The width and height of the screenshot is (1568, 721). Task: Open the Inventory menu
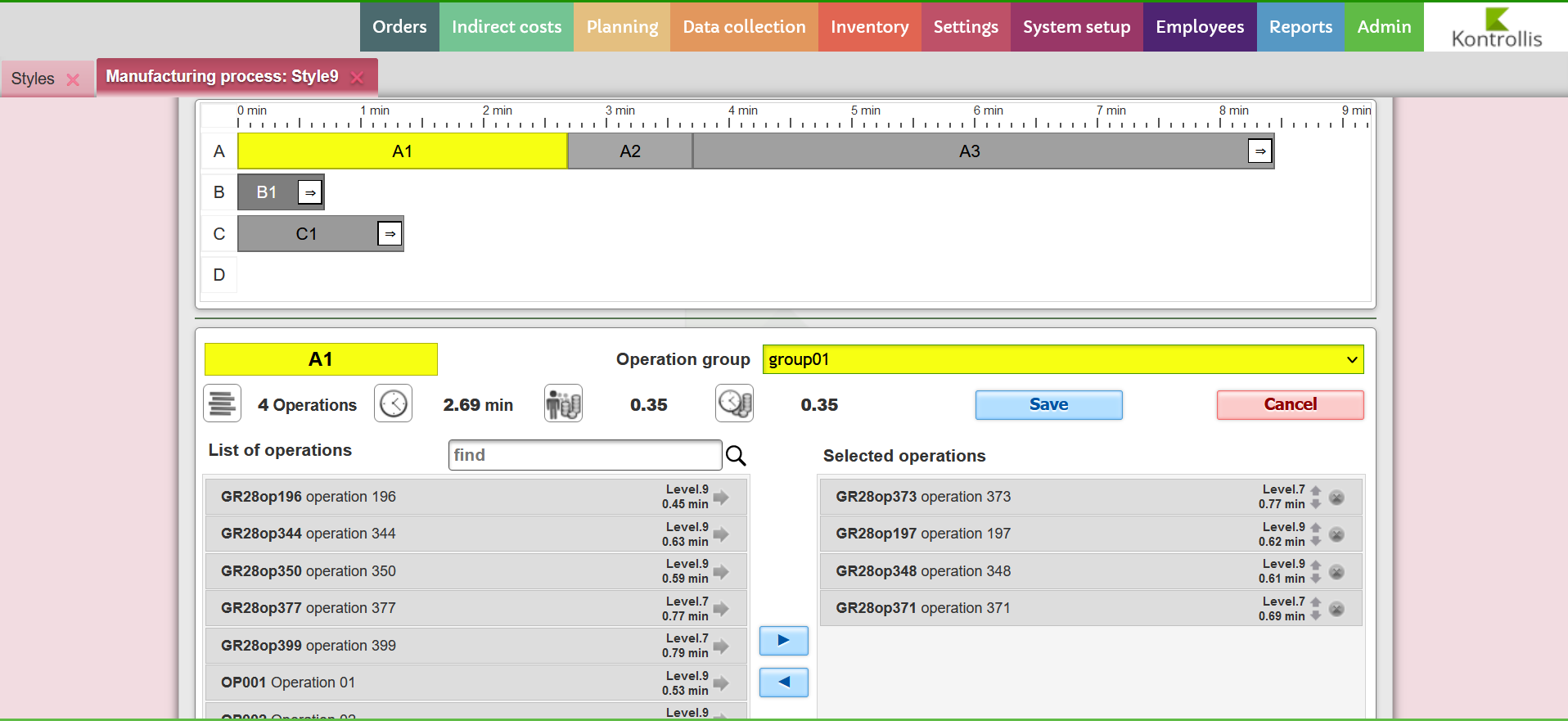870,27
